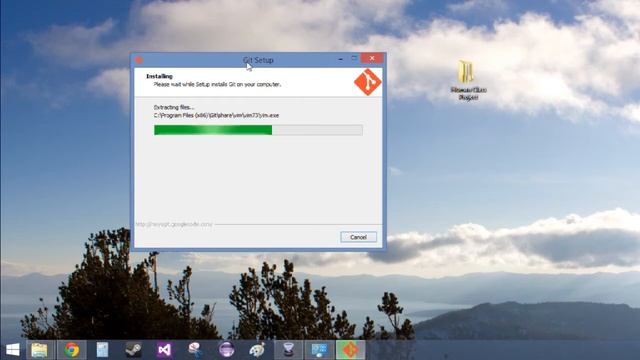Minimize the Git Setup window
Viewport: 640px width, 360px height.
(340, 59)
